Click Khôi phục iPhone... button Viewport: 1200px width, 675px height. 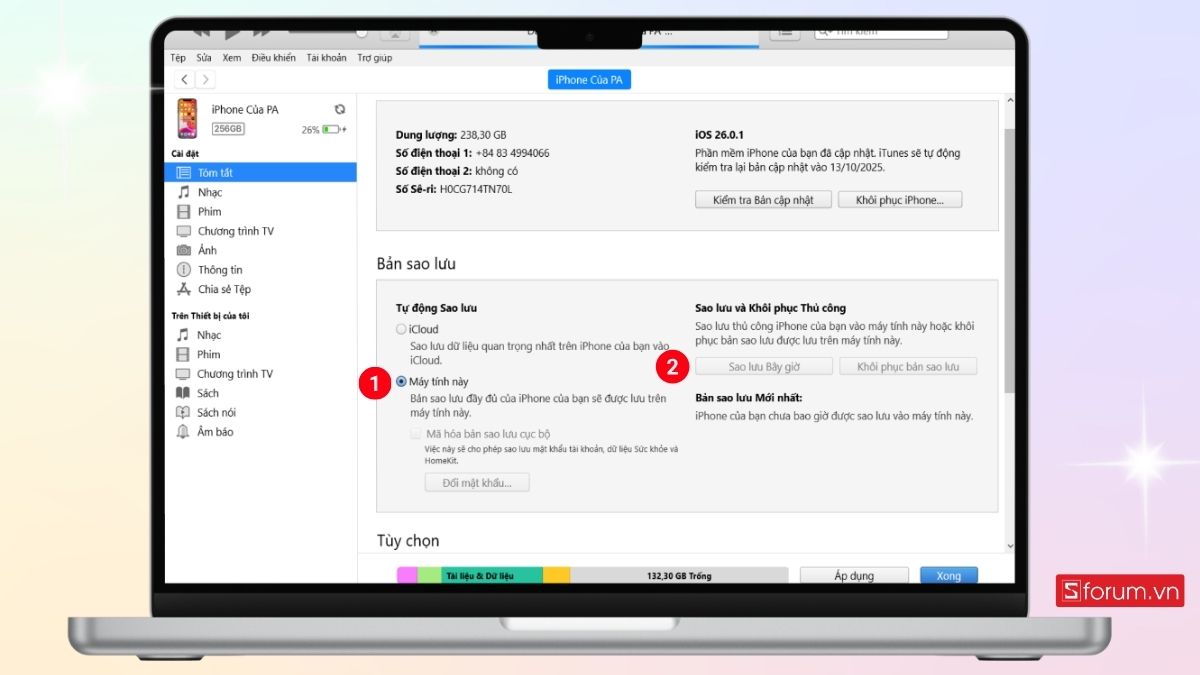[x=900, y=200]
